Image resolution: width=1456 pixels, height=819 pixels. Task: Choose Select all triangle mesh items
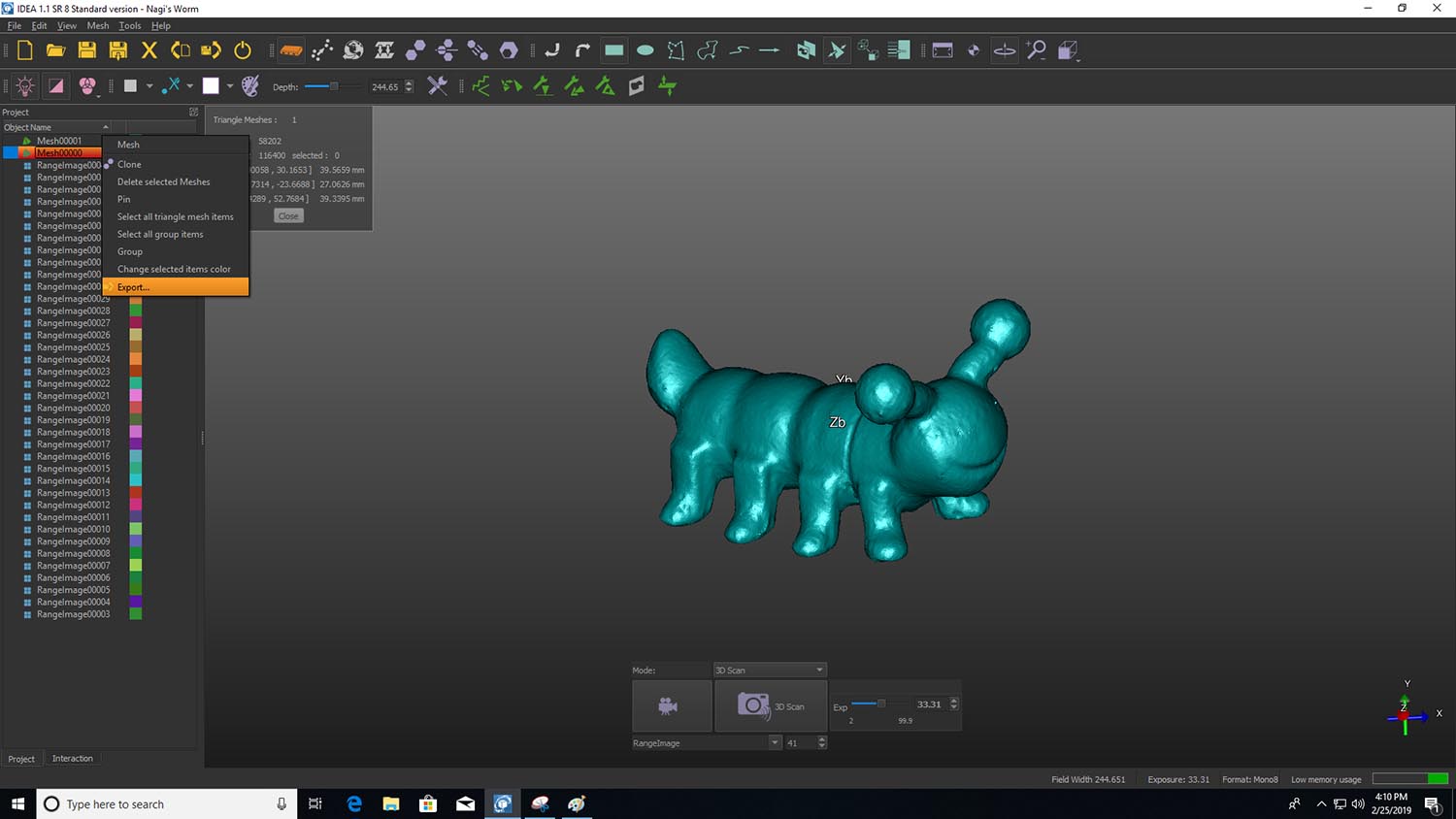click(176, 216)
